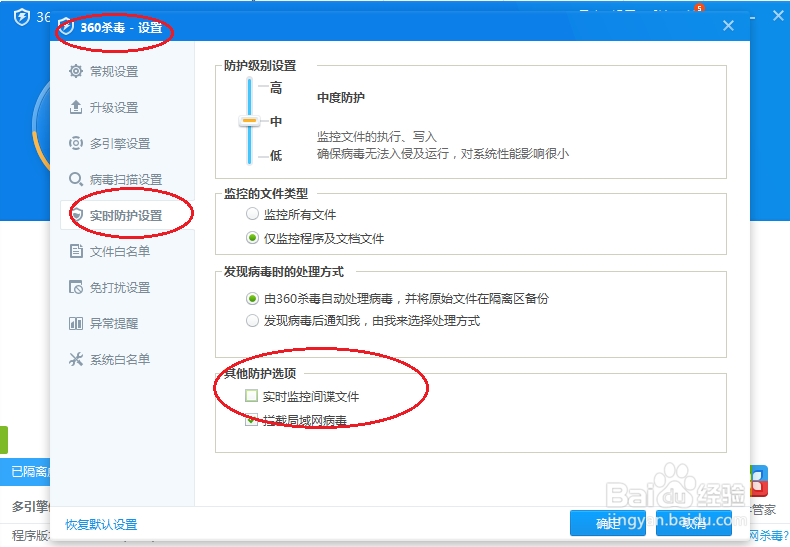
Task: Click the 中 level label
Action: coord(276,121)
